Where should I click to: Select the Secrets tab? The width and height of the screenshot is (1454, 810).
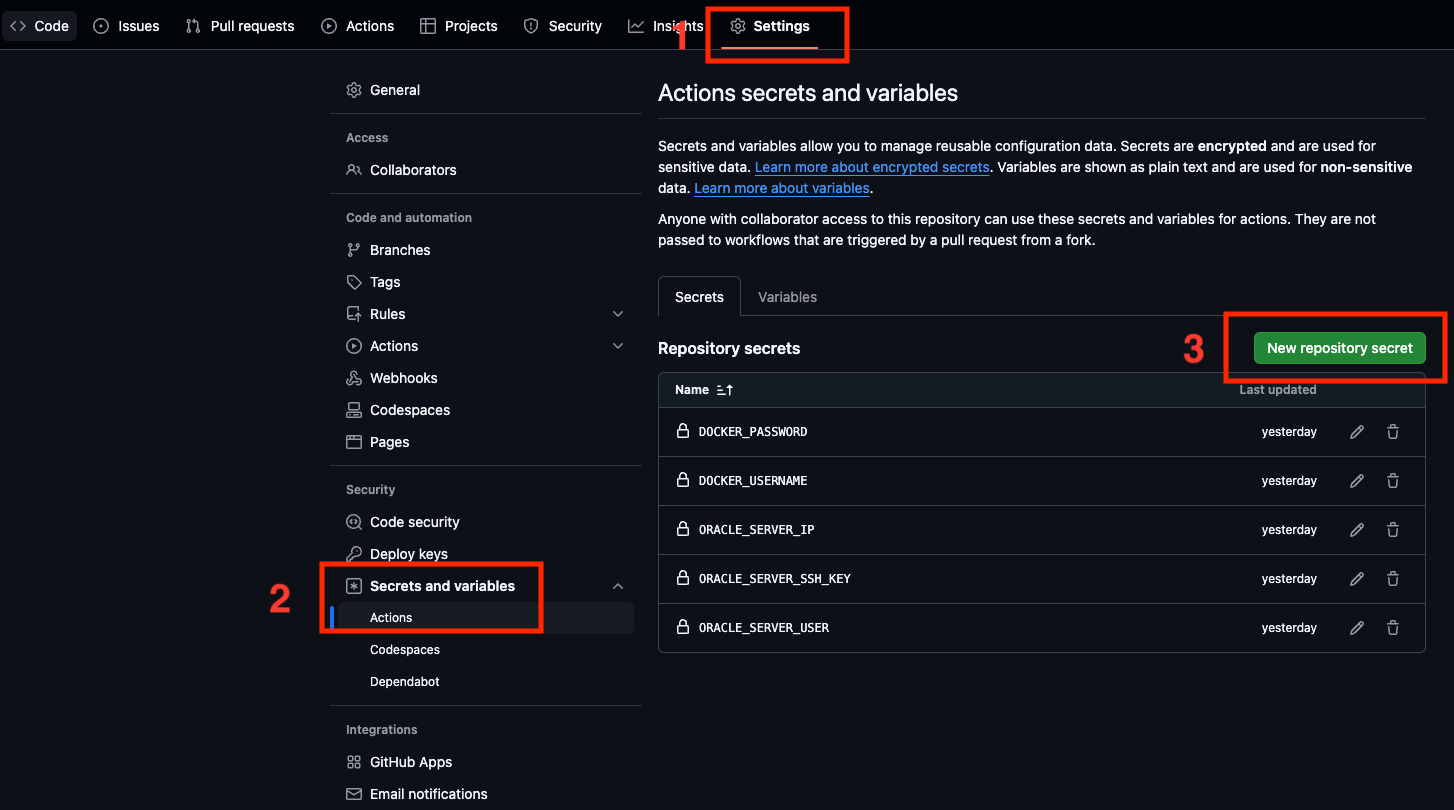(699, 297)
